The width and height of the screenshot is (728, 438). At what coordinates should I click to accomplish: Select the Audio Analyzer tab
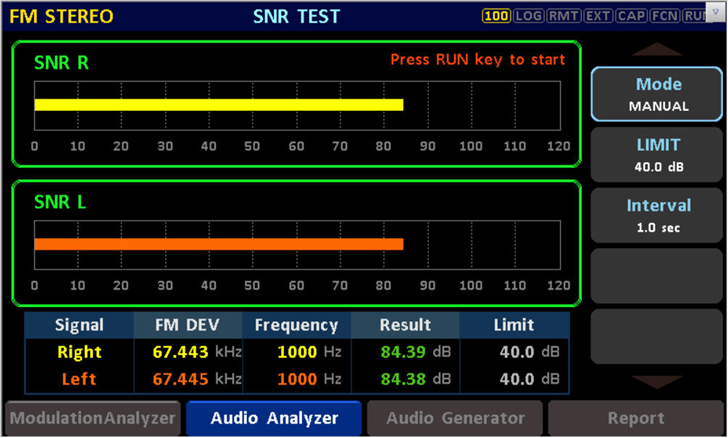[274, 418]
